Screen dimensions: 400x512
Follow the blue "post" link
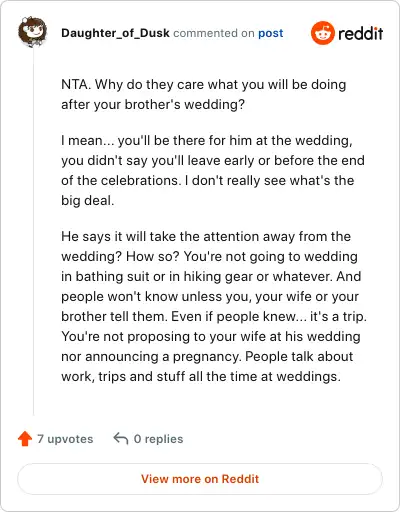pos(271,33)
